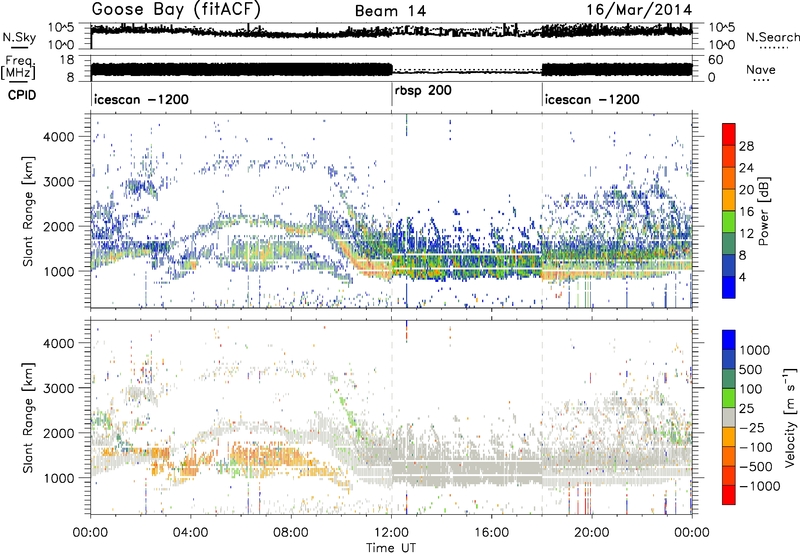Click the '28' tick on Power colorbar
The image size is (800, 554).
[746, 146]
